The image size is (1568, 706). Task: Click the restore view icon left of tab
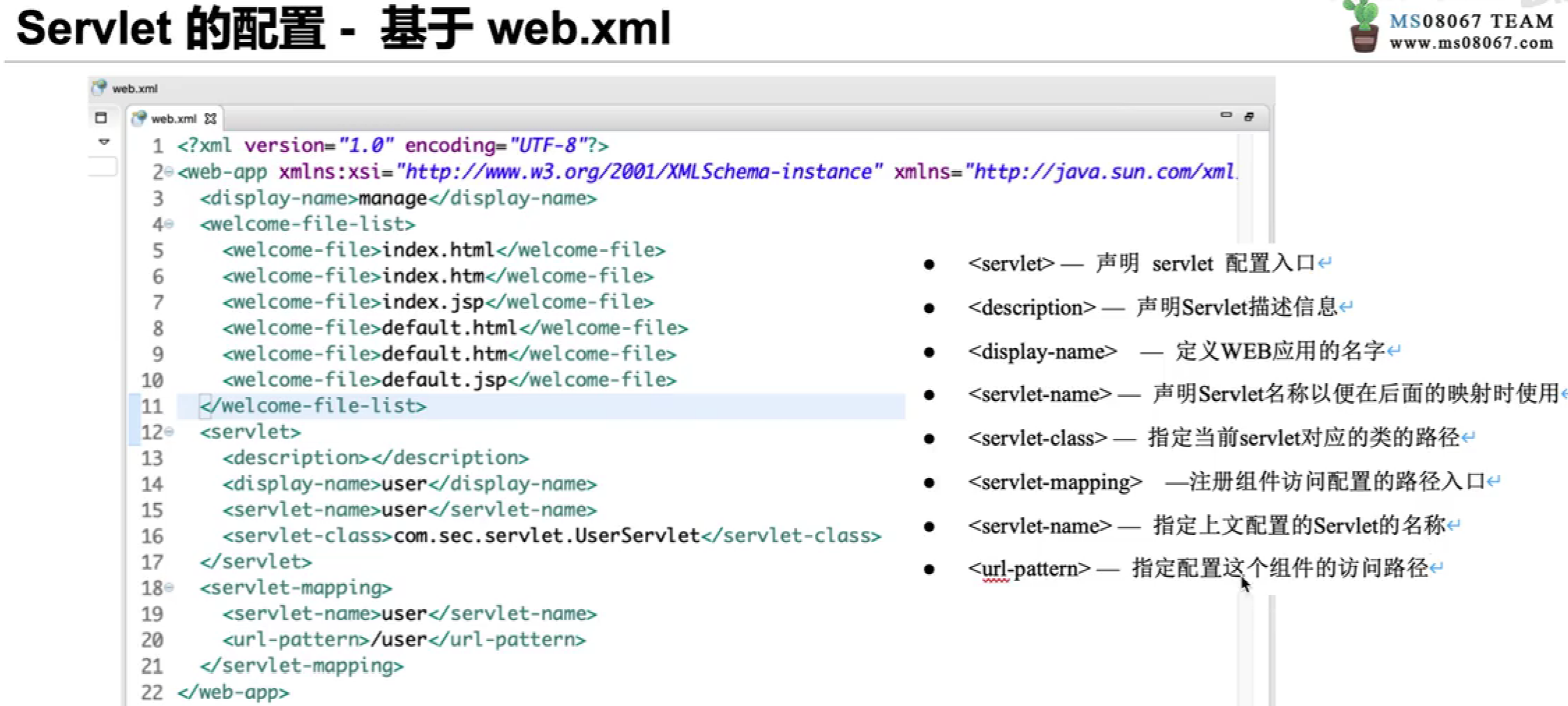click(x=101, y=117)
